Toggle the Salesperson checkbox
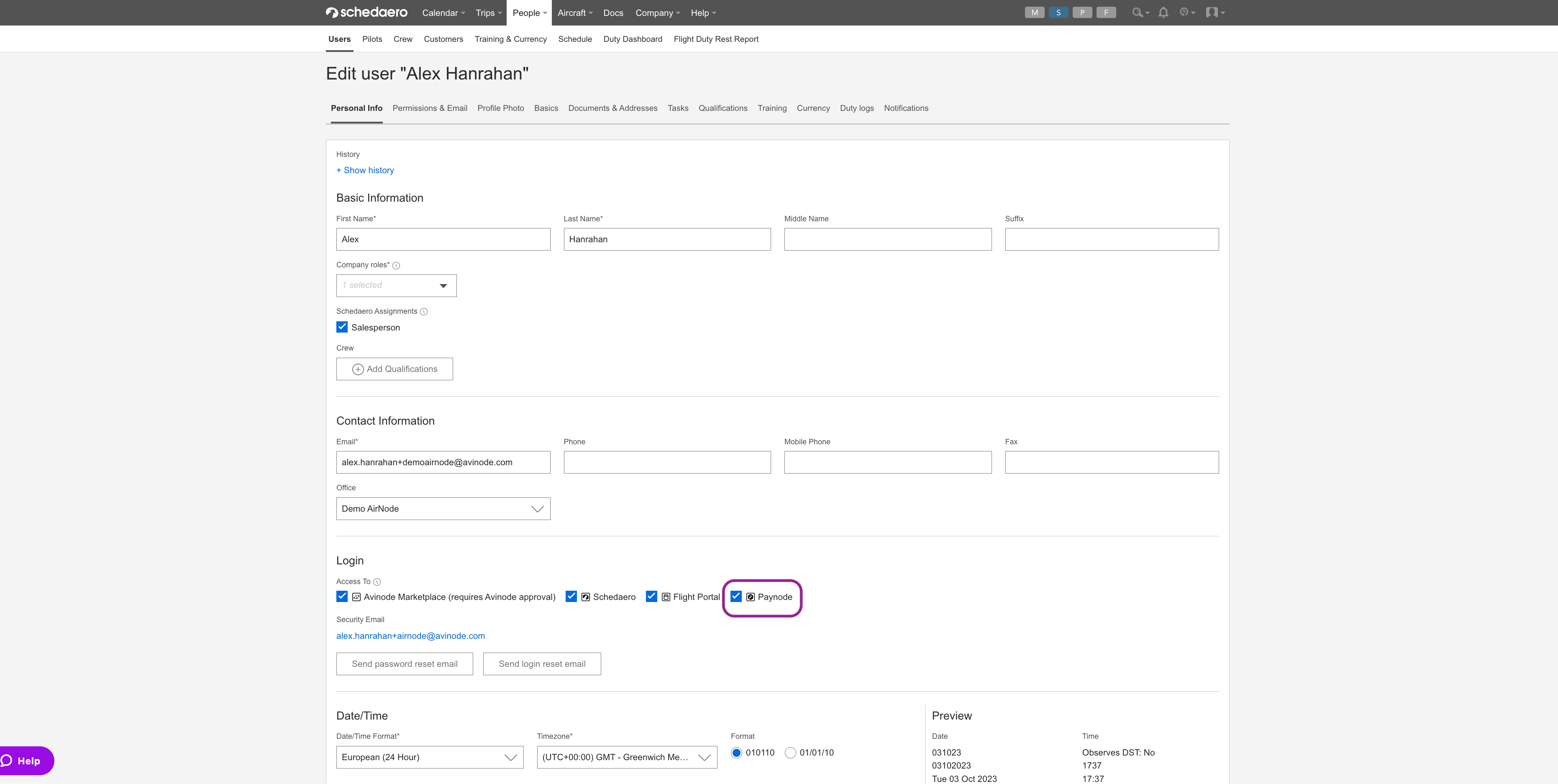This screenshot has width=1558, height=784. [x=342, y=327]
